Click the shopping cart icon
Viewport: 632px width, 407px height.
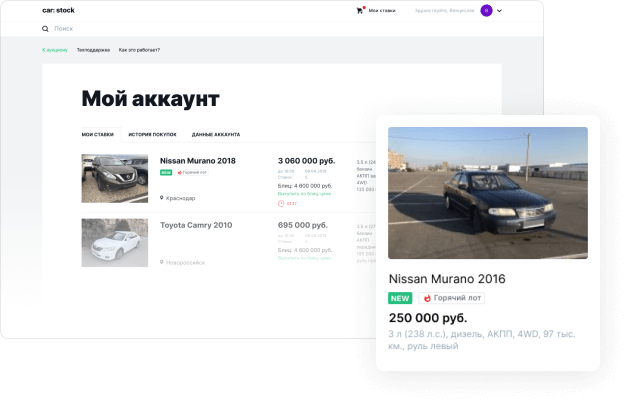pos(360,10)
